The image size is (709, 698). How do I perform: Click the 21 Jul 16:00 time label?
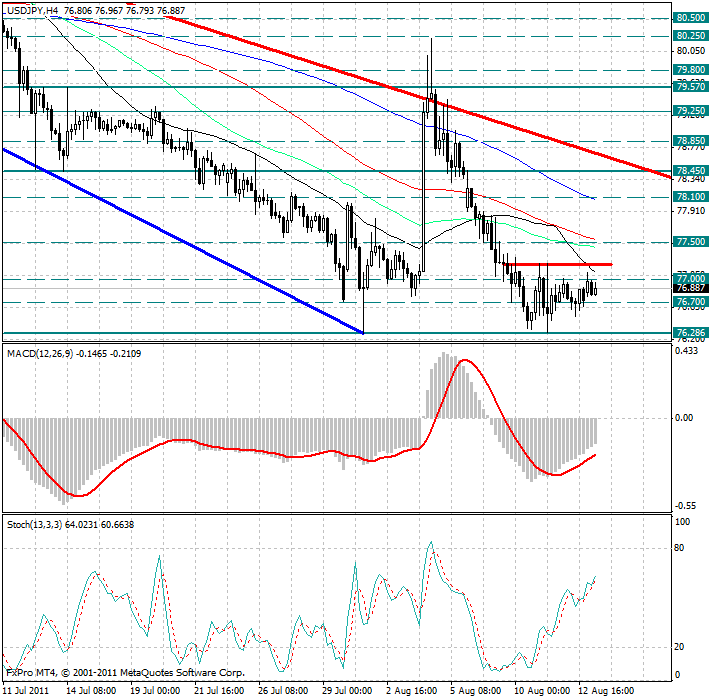pyautogui.click(x=219, y=691)
